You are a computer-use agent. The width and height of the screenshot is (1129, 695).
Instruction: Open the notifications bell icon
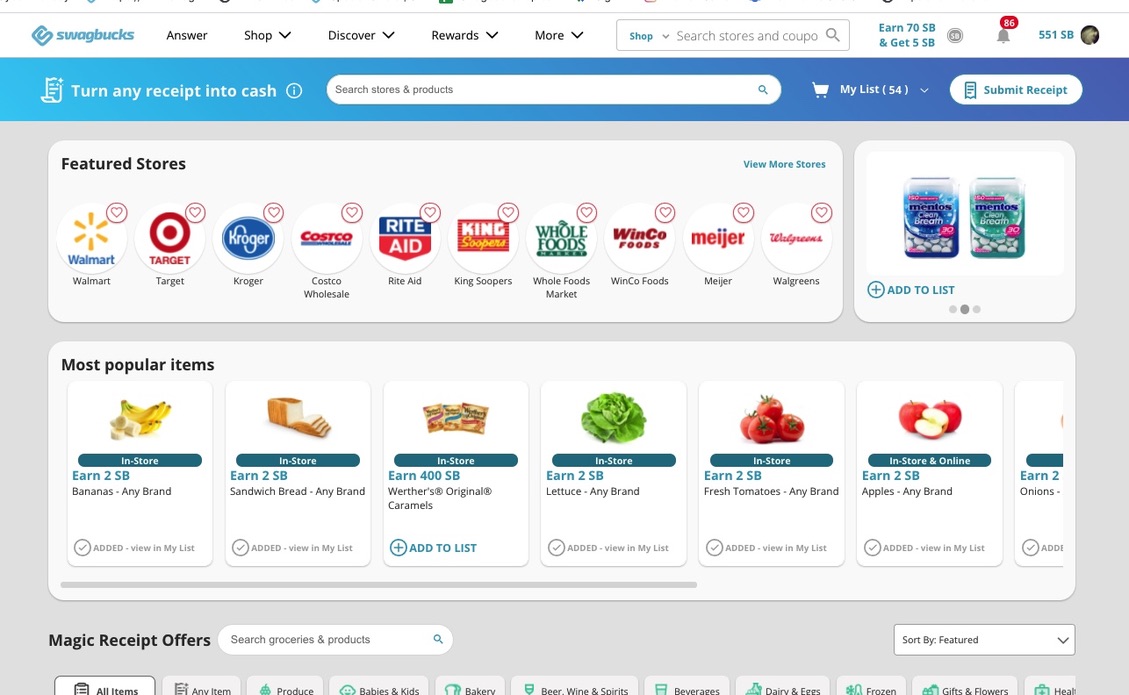[1003, 35]
